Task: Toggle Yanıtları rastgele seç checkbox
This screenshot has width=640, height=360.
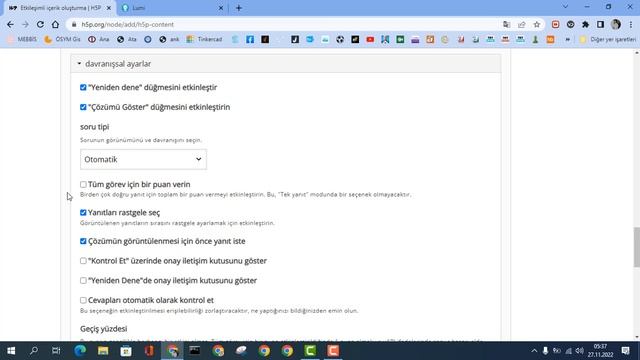Action: 83,213
